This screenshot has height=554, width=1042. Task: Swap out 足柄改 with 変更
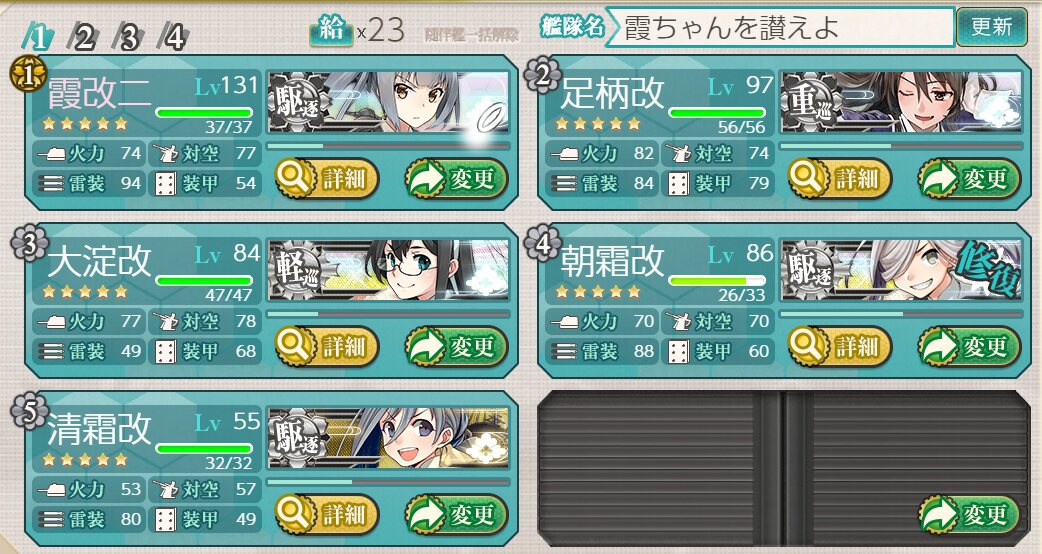click(x=970, y=179)
